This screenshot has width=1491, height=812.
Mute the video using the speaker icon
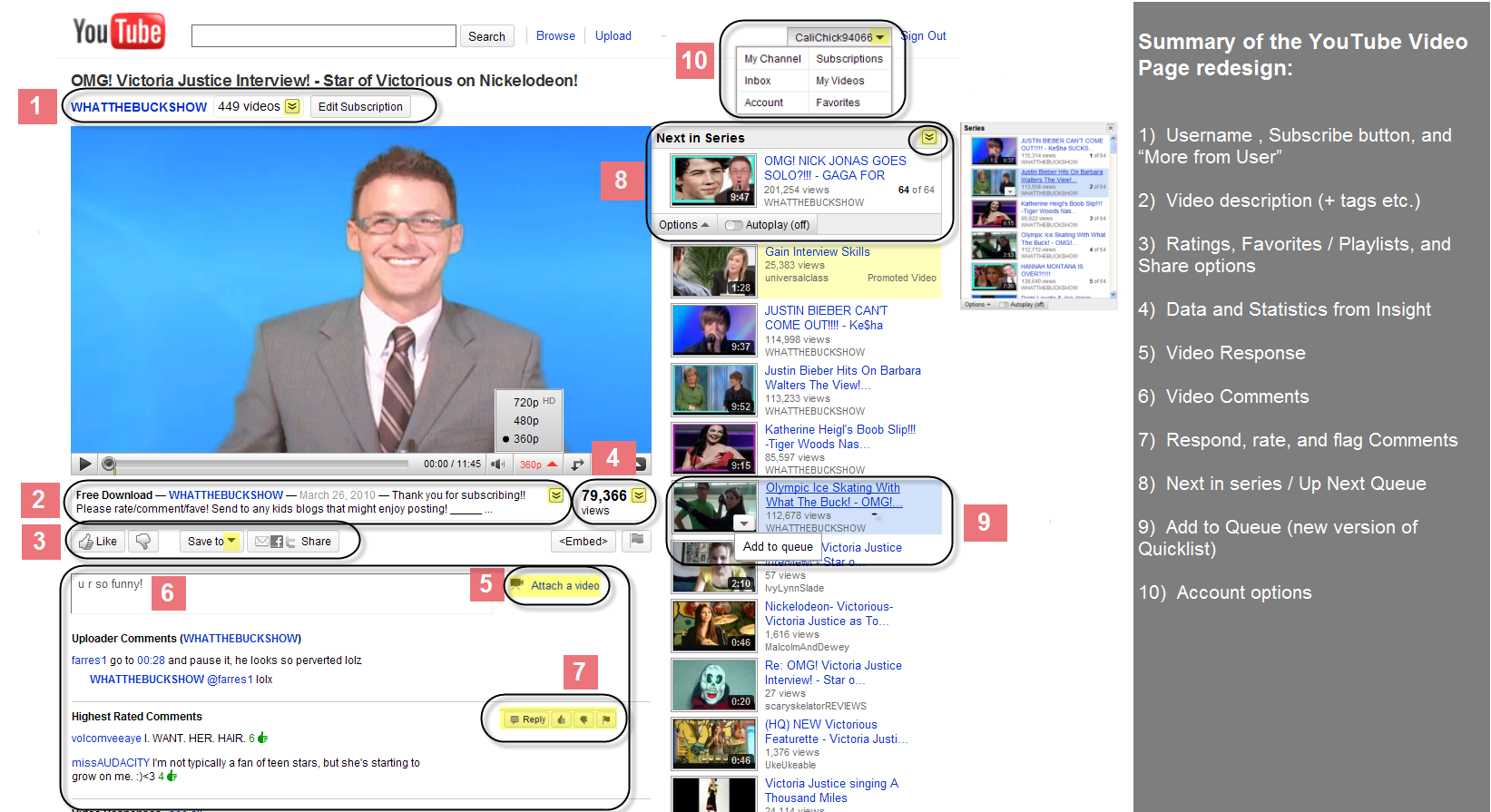coord(498,464)
